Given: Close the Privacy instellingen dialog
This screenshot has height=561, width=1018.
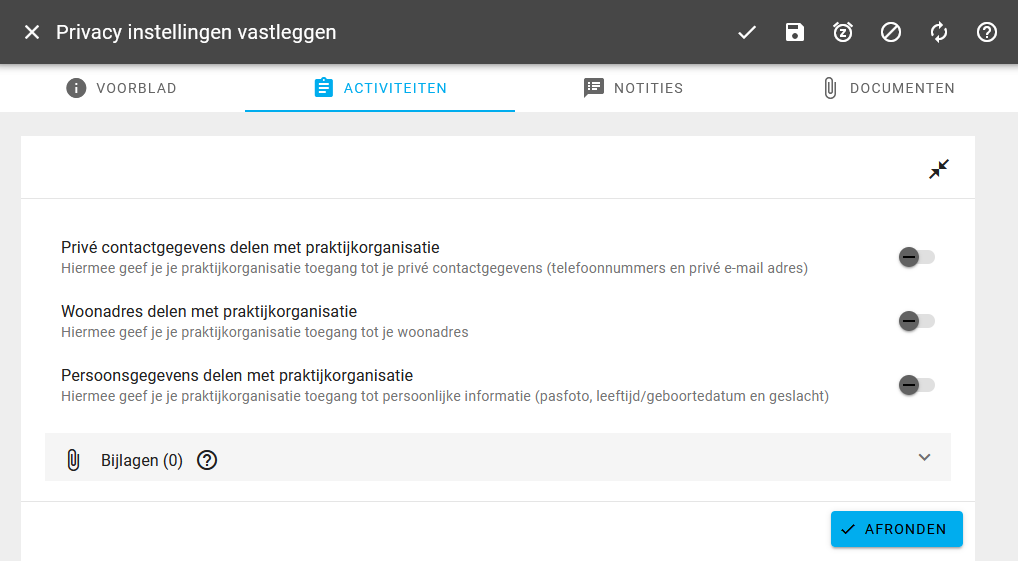Looking at the screenshot, I should point(32,32).
